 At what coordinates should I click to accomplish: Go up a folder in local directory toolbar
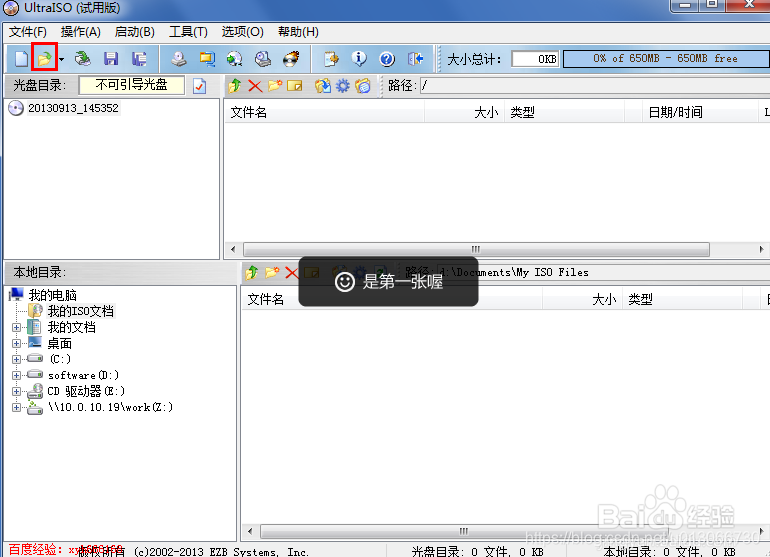tap(252, 272)
